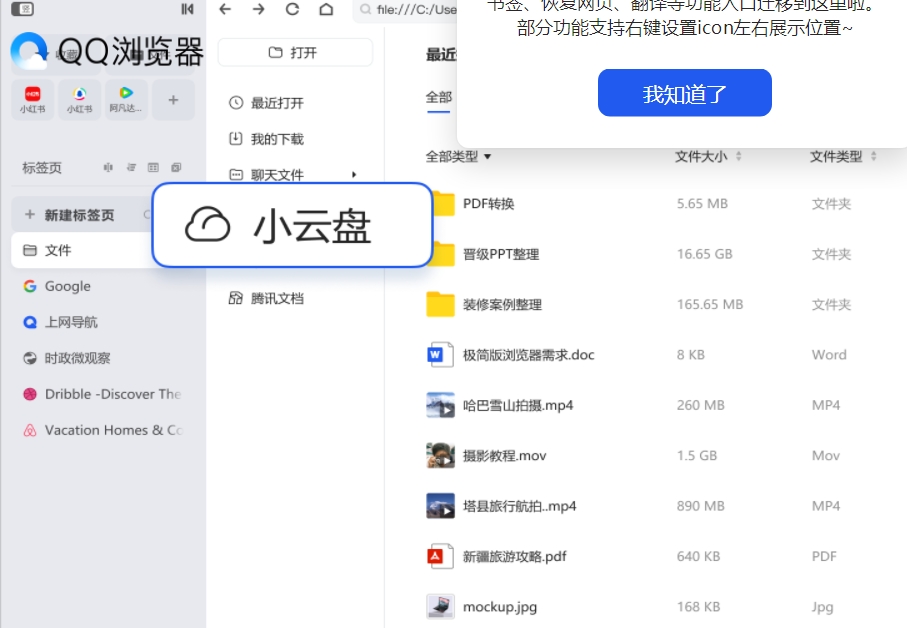Sort the list by 文件大小
907x628 pixels.
(708, 156)
